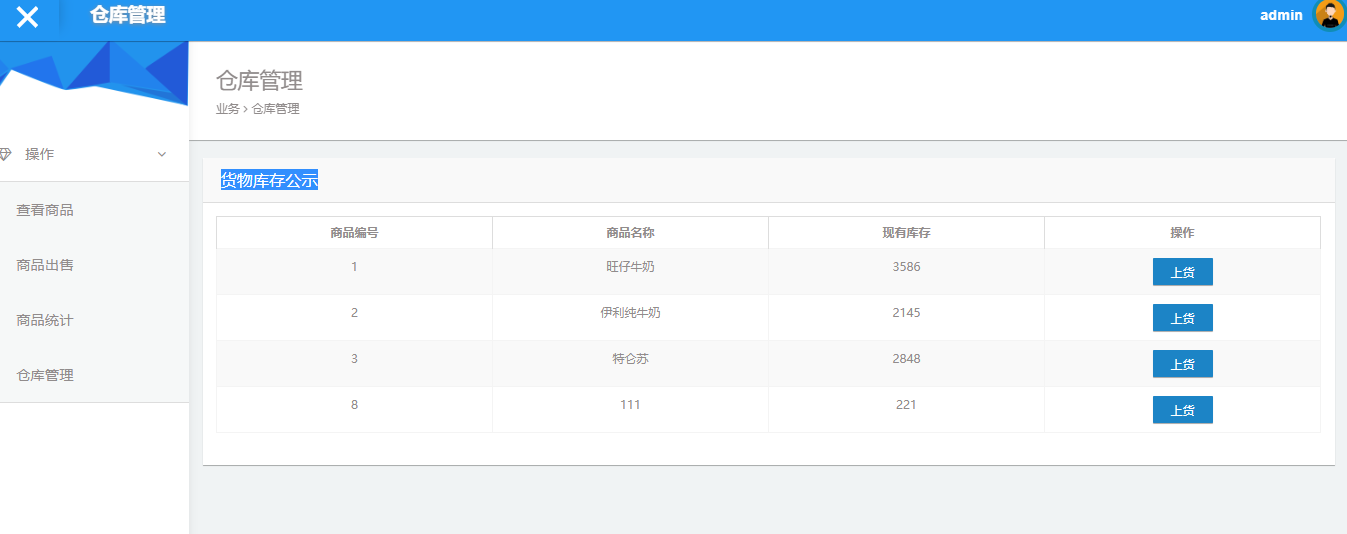Click 上货 for product 111
This screenshot has width=1347, height=534.
coord(1182,410)
